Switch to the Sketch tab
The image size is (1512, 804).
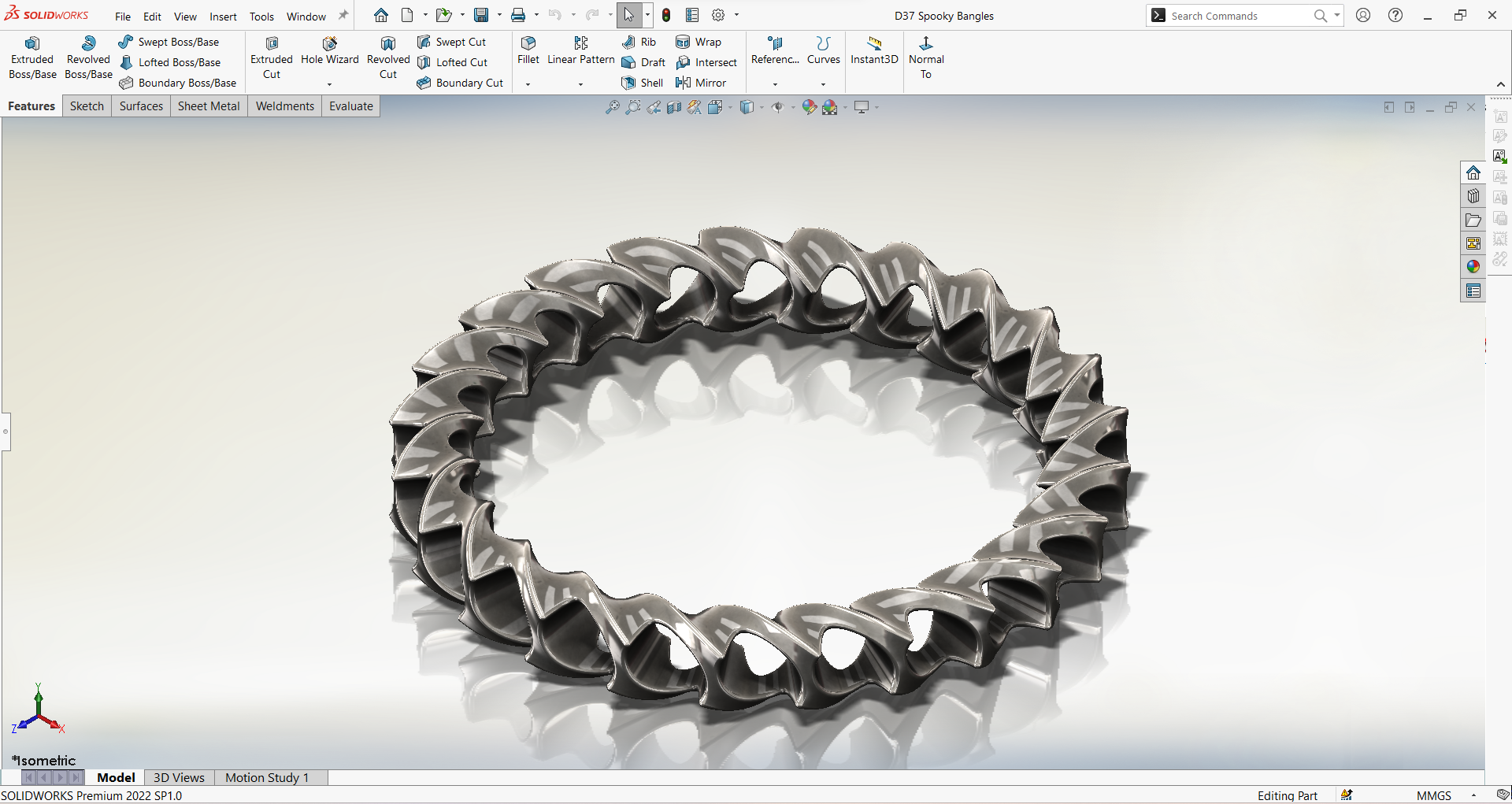pos(87,106)
